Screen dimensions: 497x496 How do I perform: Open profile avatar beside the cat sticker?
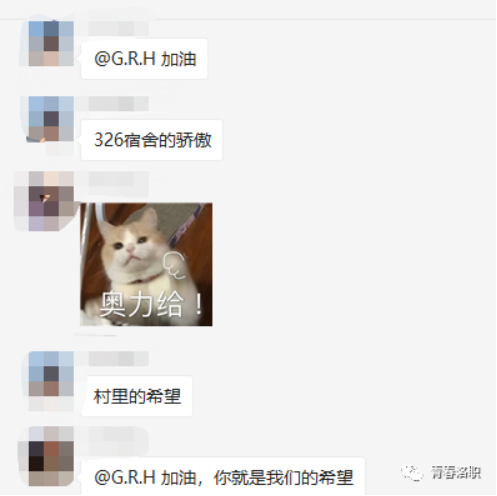[x=51, y=201]
